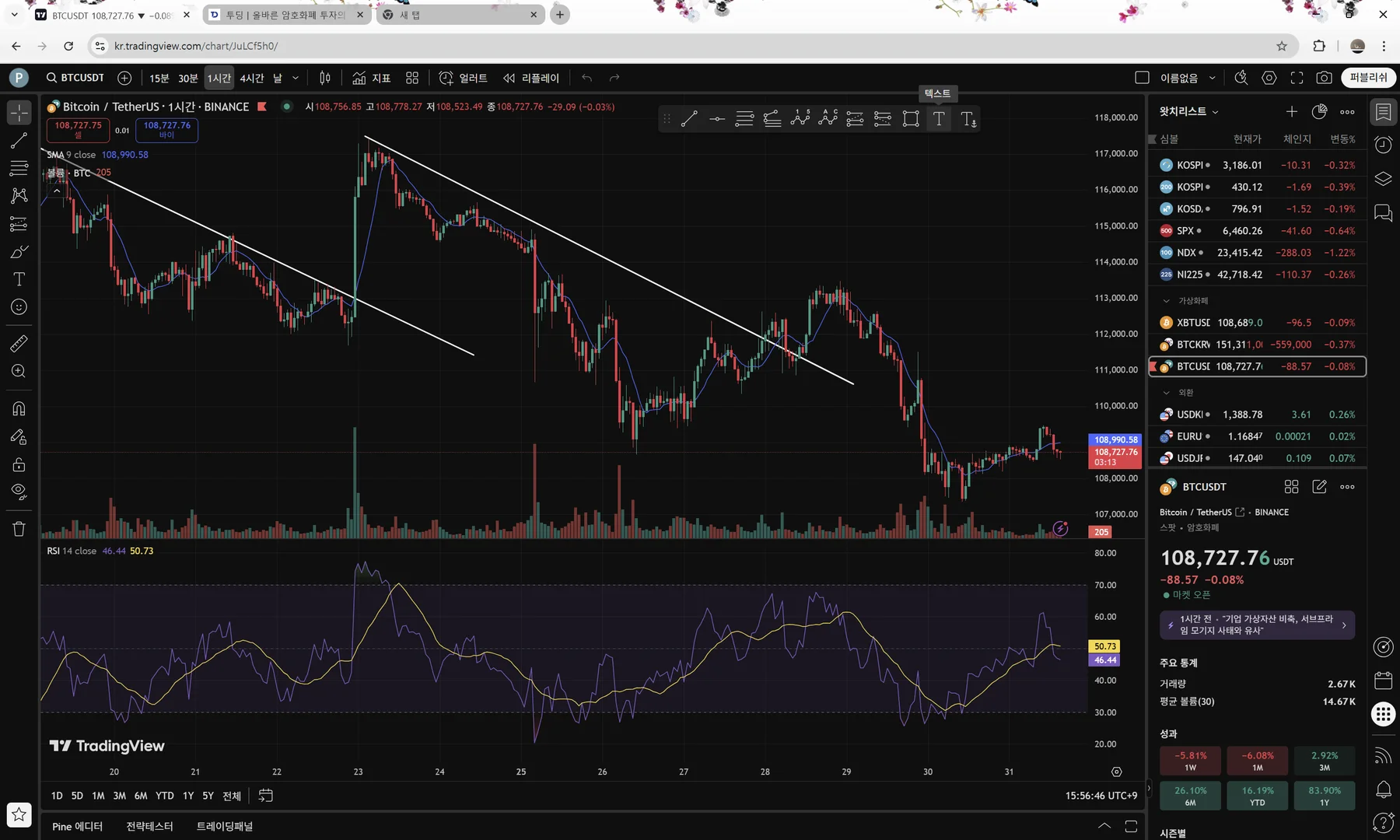Screen dimensions: 1400x840
Task: Take a chart snapshot with camera icon
Action: [x=1324, y=78]
